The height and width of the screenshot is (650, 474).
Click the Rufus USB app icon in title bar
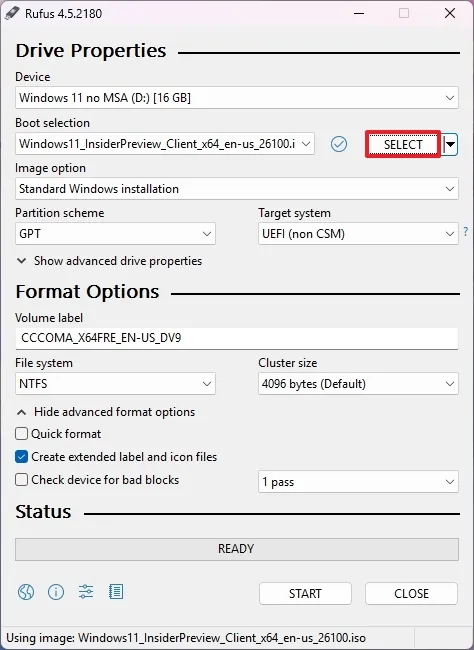[12, 13]
